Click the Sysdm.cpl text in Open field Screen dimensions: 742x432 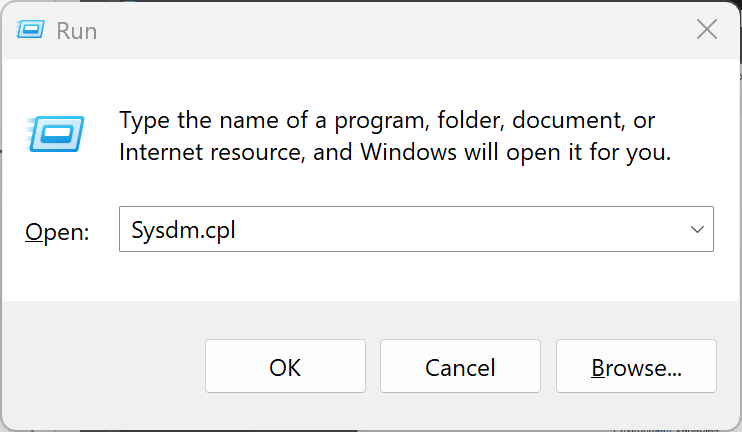tap(183, 230)
